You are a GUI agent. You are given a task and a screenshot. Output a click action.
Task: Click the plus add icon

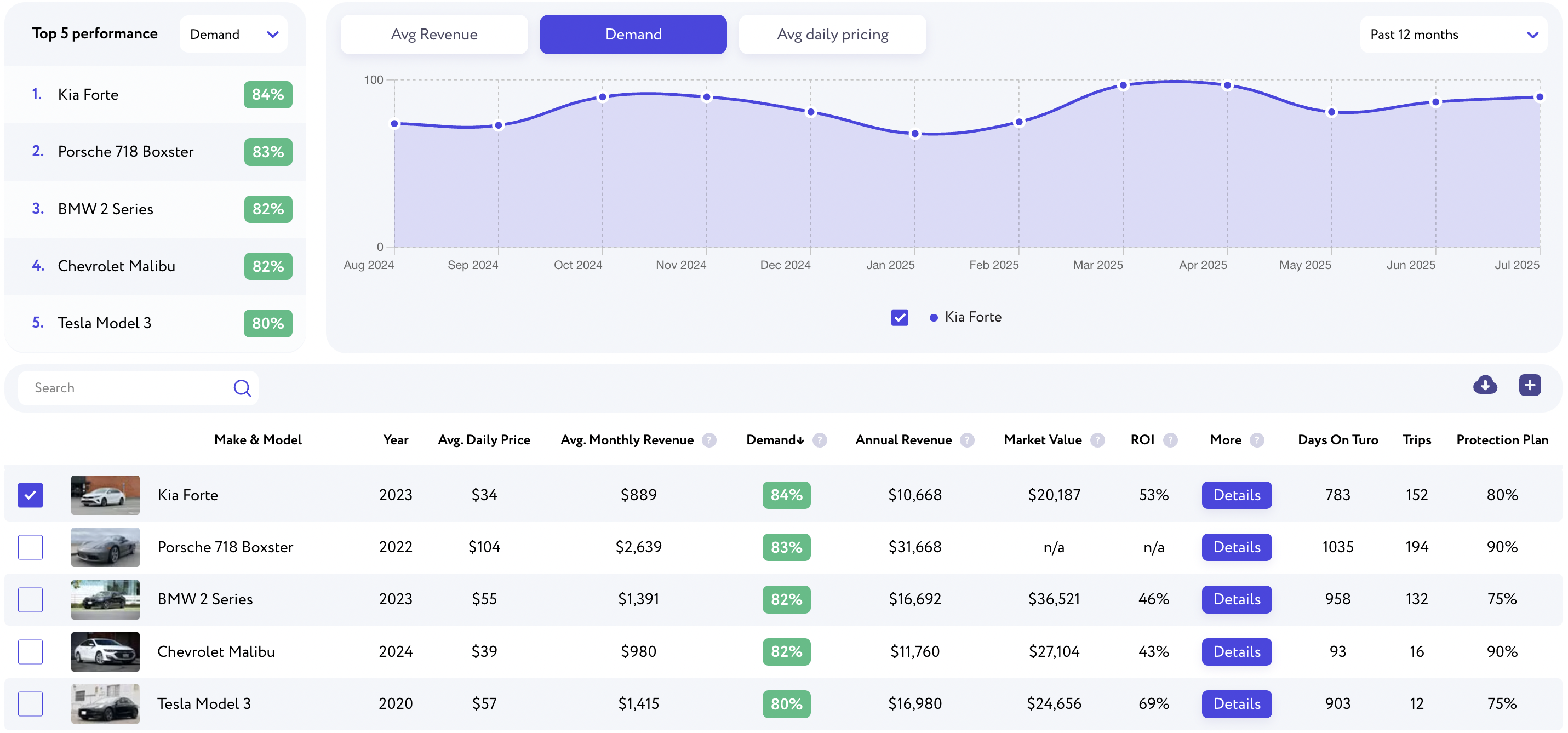pyautogui.click(x=1530, y=385)
